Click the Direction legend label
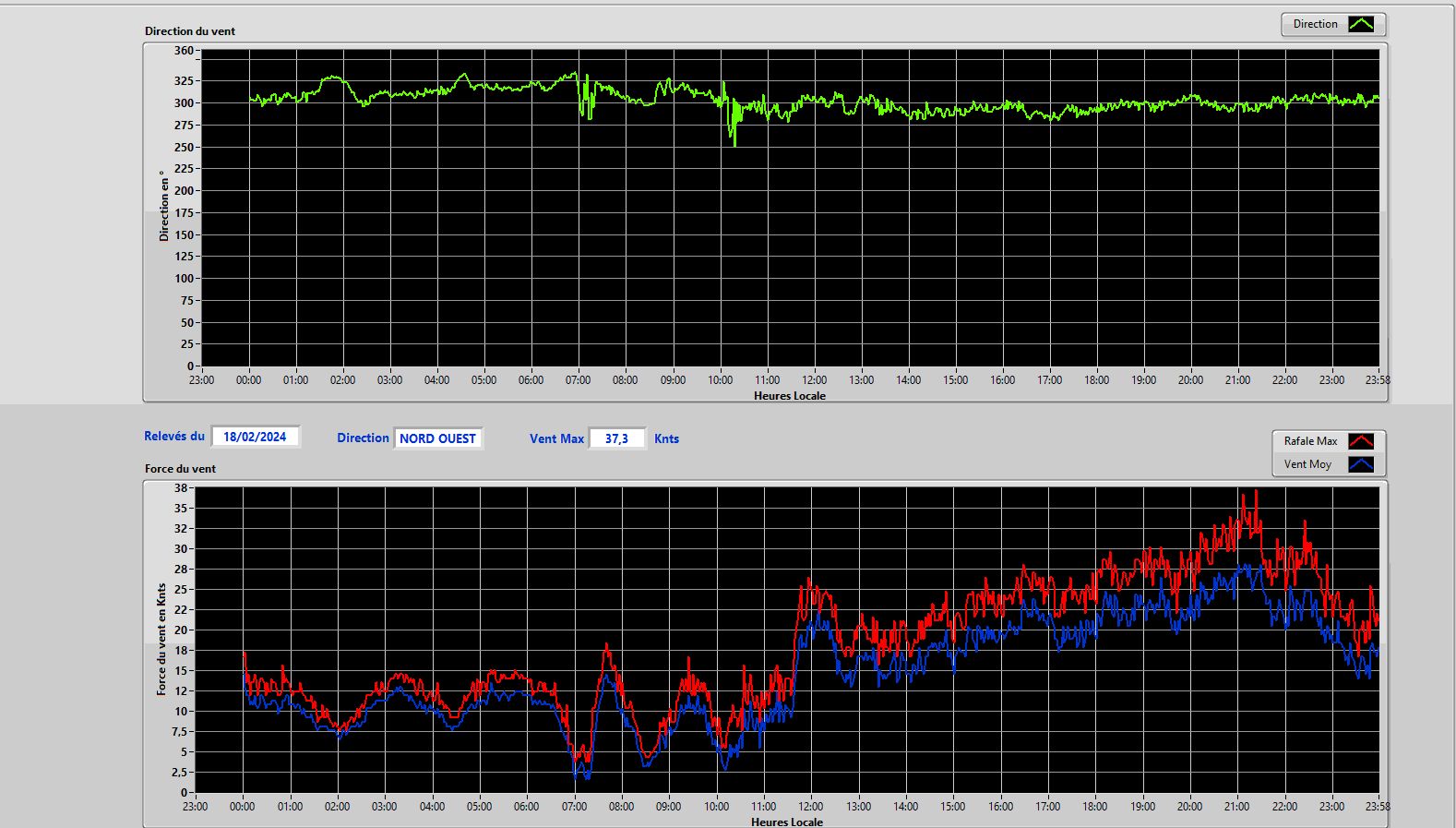This screenshot has width=1456, height=828. (x=1315, y=24)
